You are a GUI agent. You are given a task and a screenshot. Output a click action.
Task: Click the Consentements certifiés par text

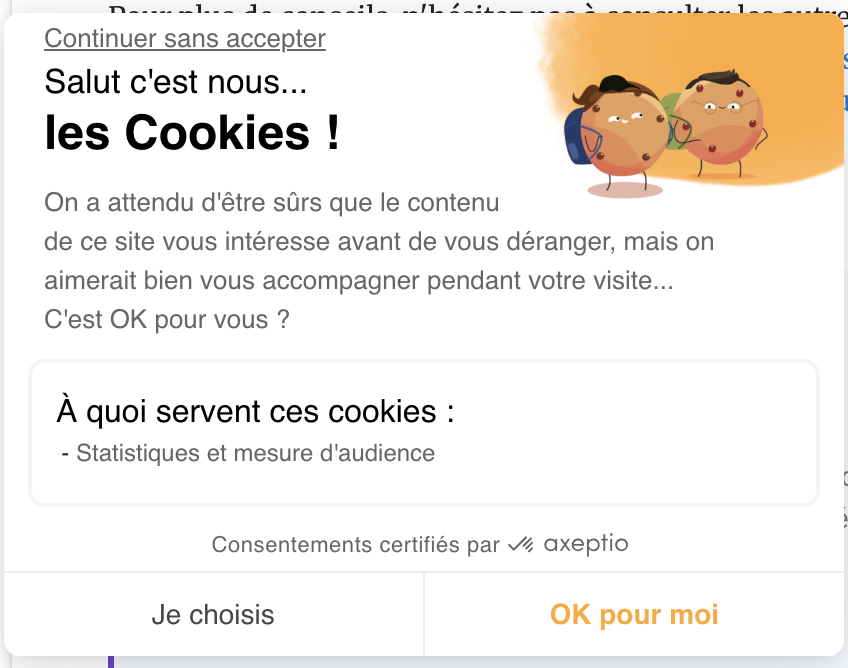(355, 545)
